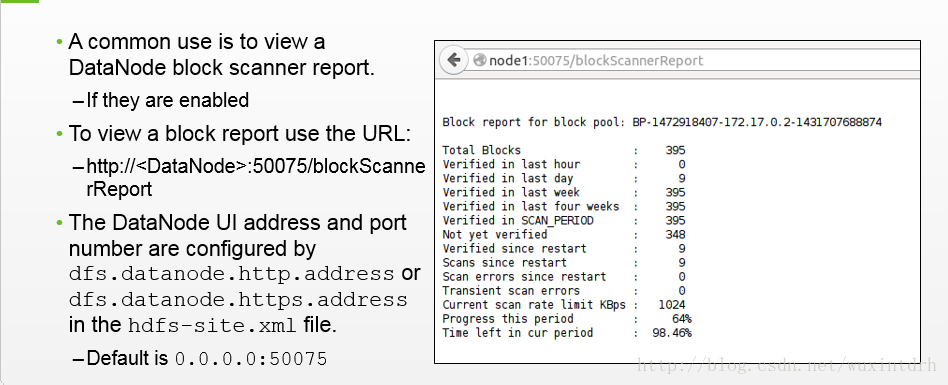Screen dimensions: 948x385
Task: Click the browser back arrow button
Action: [453, 60]
